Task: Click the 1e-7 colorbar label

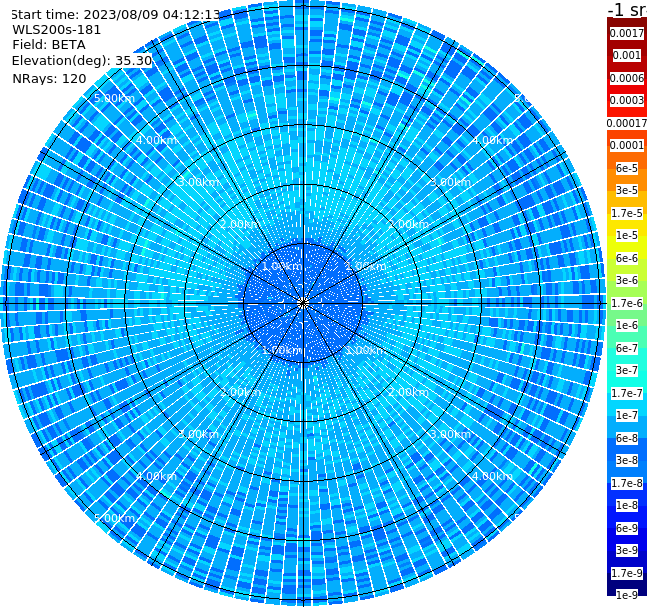Action: pyautogui.click(x=627, y=415)
